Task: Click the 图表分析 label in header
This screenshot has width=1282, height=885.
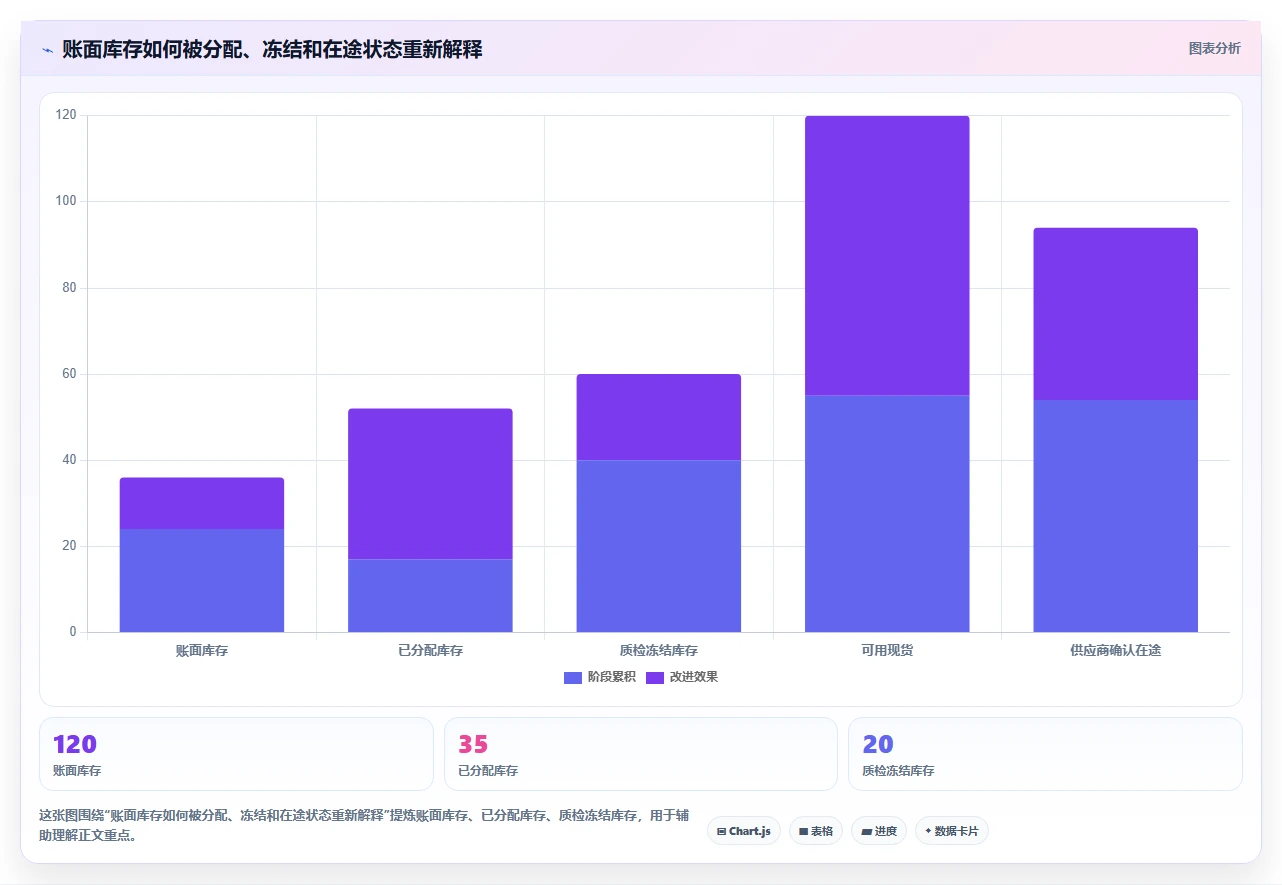Action: [1214, 48]
